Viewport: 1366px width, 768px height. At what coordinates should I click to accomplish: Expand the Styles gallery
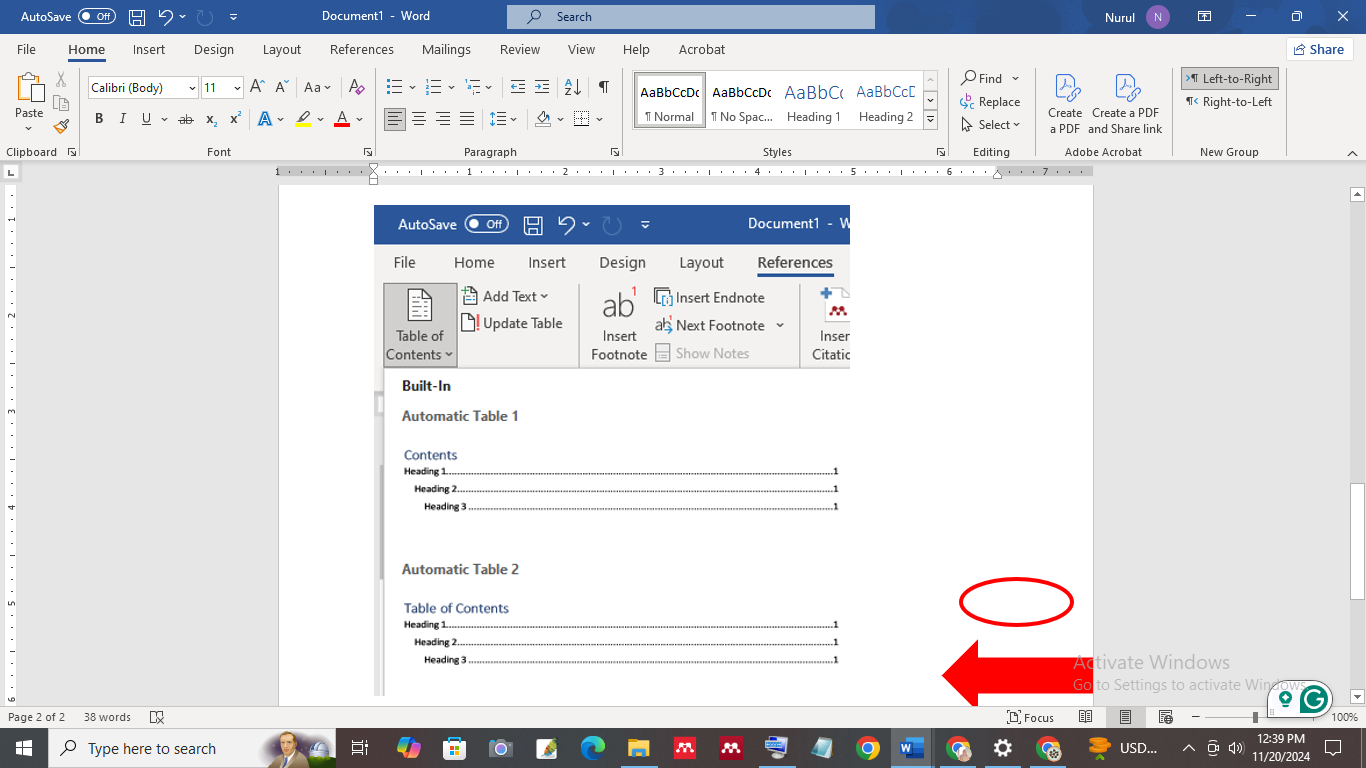click(x=930, y=119)
